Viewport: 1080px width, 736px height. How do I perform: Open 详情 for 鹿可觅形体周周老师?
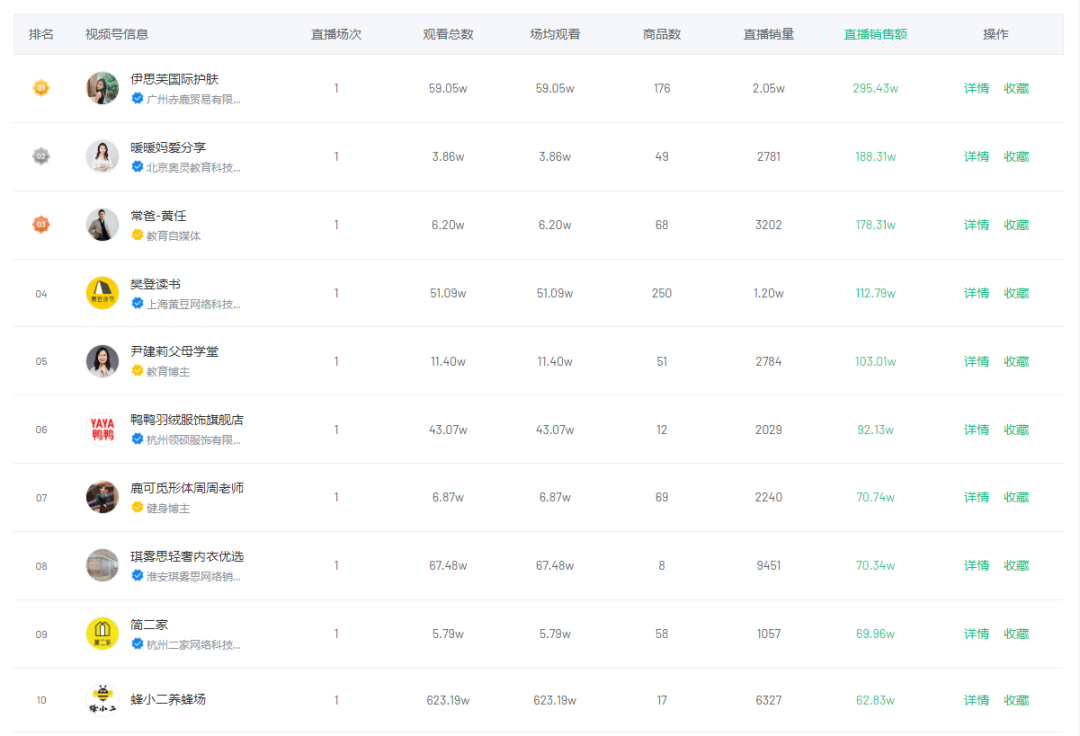976,496
